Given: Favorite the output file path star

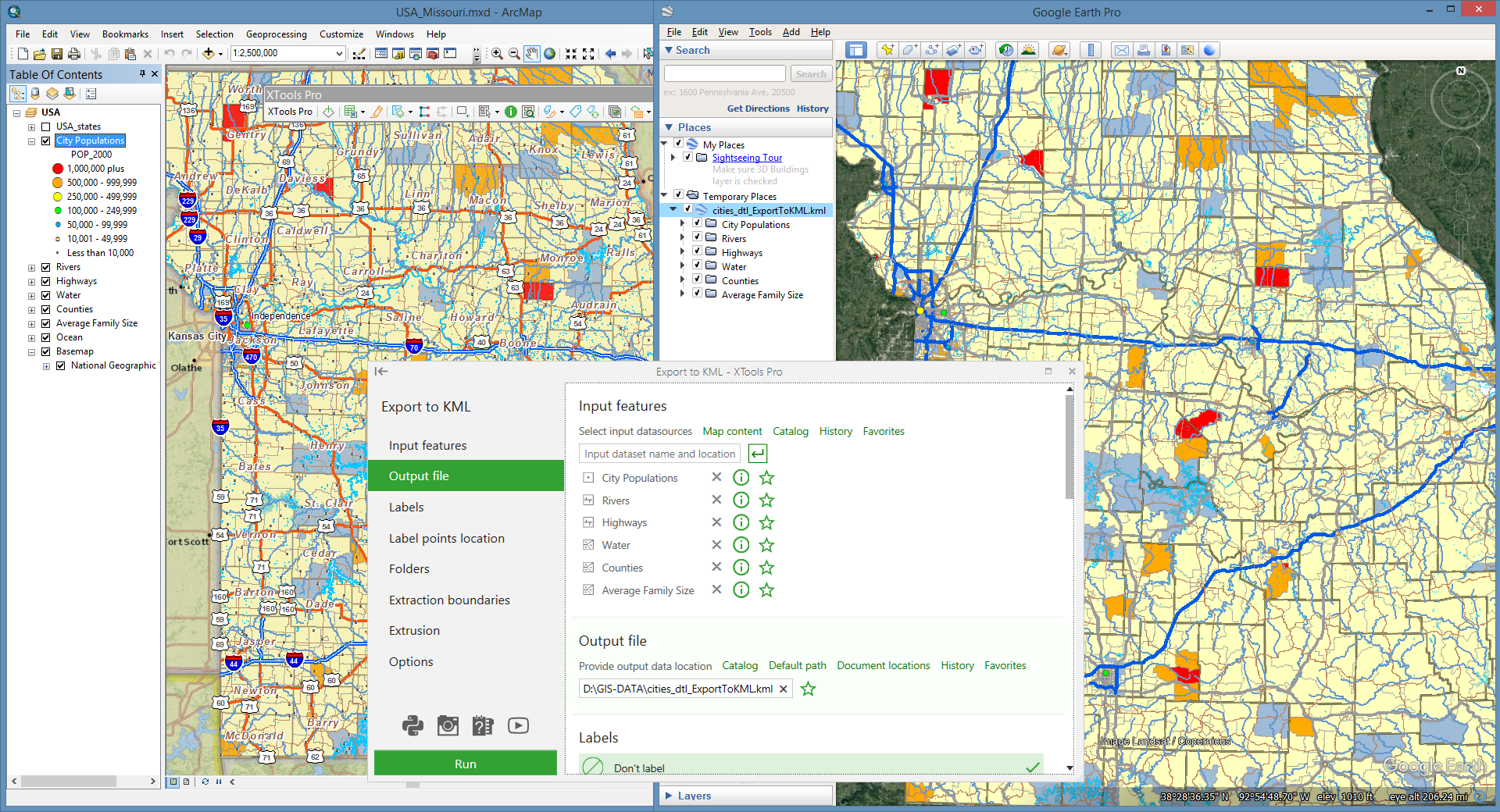Looking at the screenshot, I should click(x=809, y=689).
